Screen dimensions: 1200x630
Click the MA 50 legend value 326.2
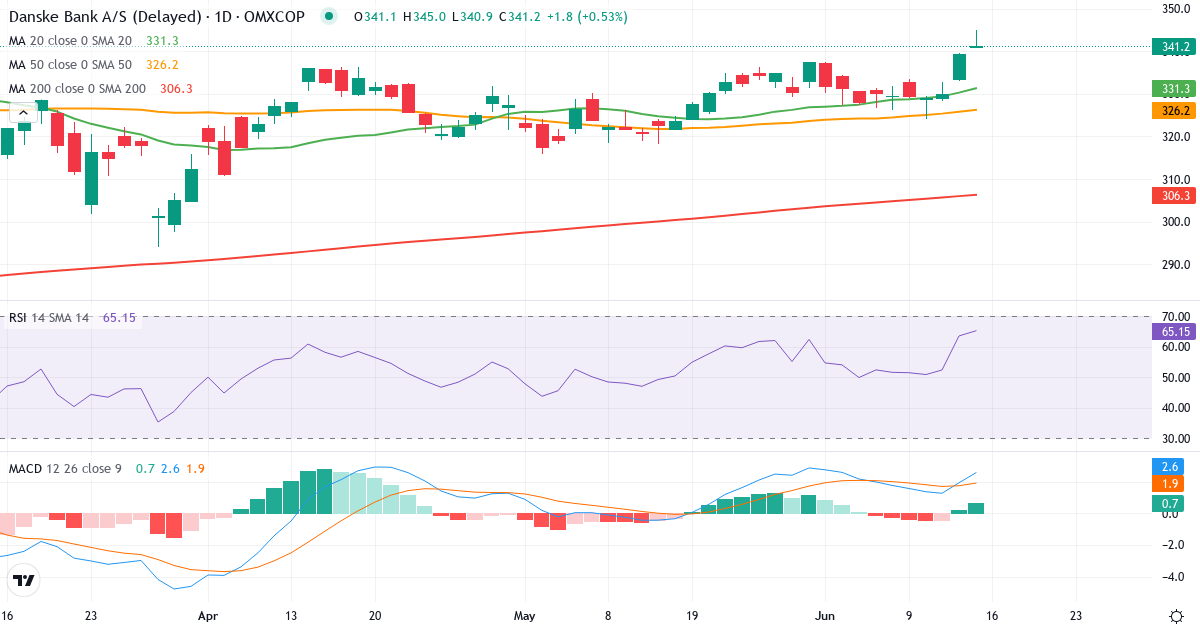162,65
